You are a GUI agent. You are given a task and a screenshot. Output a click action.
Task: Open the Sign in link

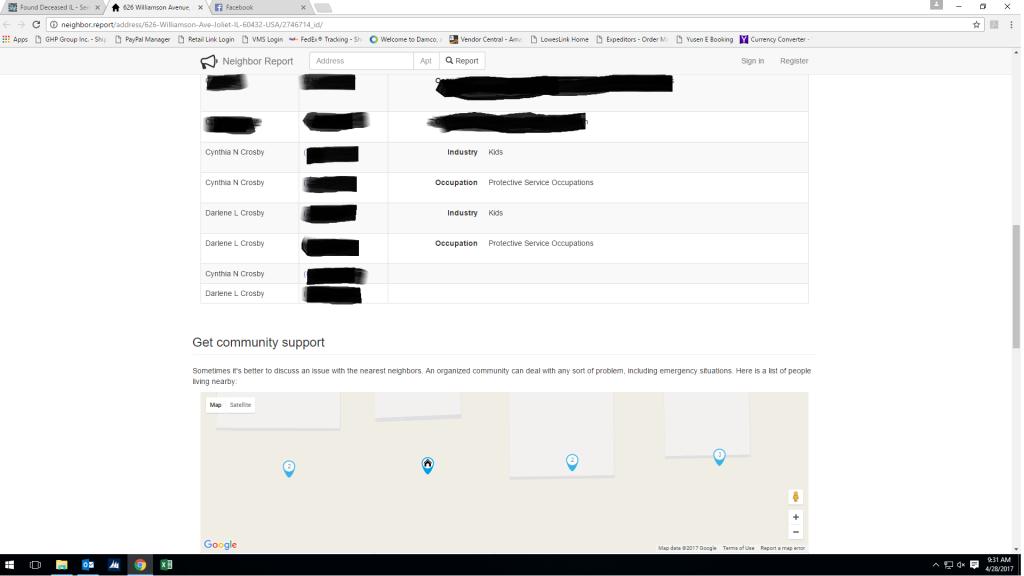(x=752, y=61)
